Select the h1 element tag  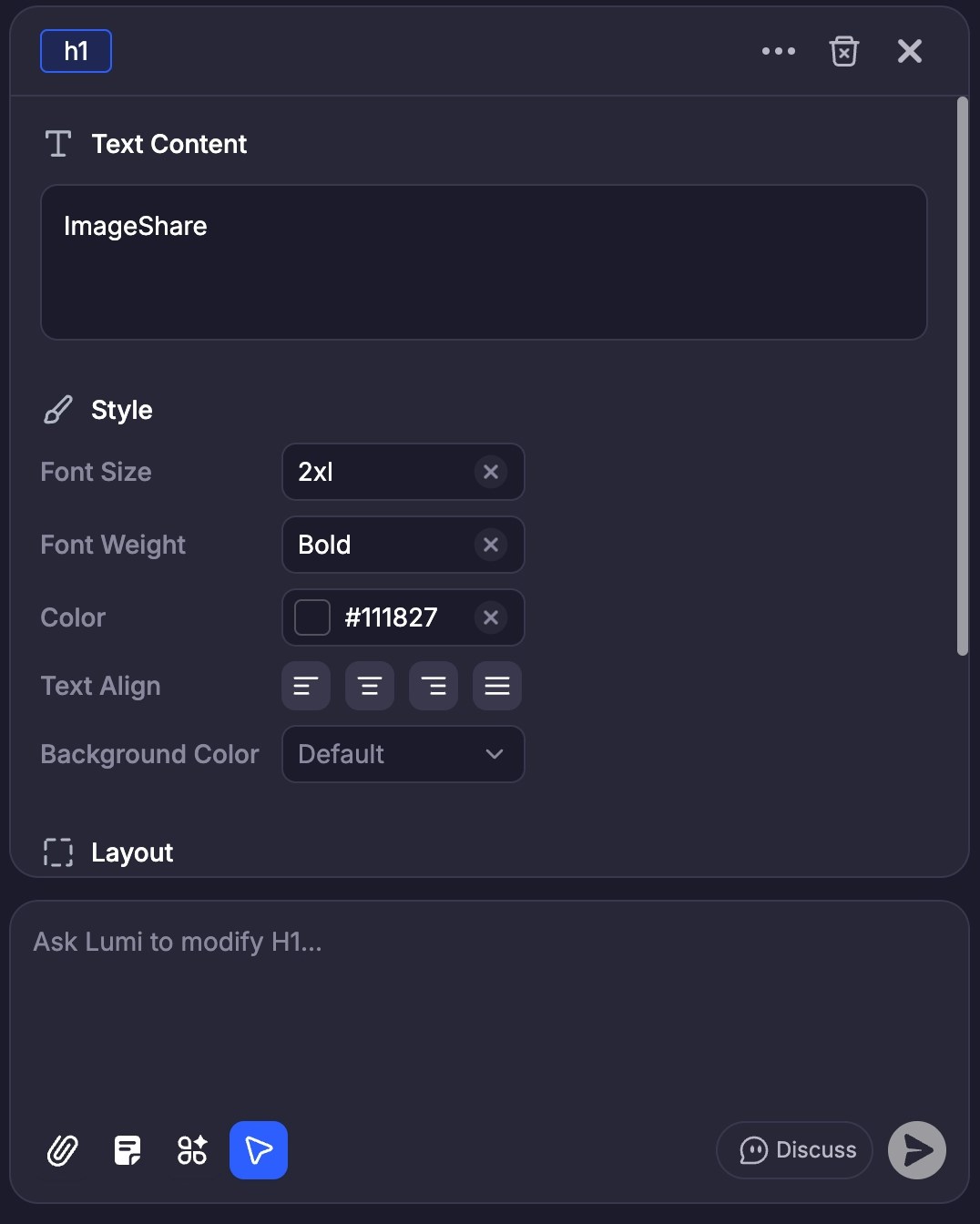tap(77, 51)
